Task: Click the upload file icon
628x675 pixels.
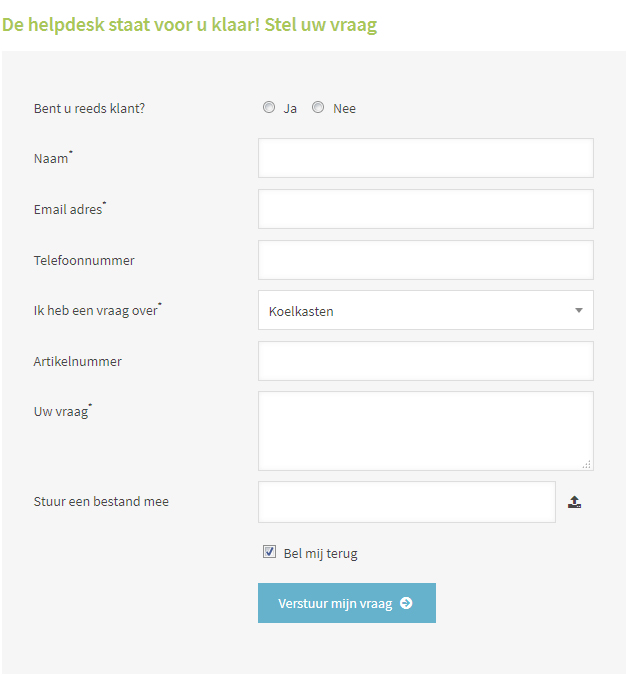Action: [x=574, y=502]
